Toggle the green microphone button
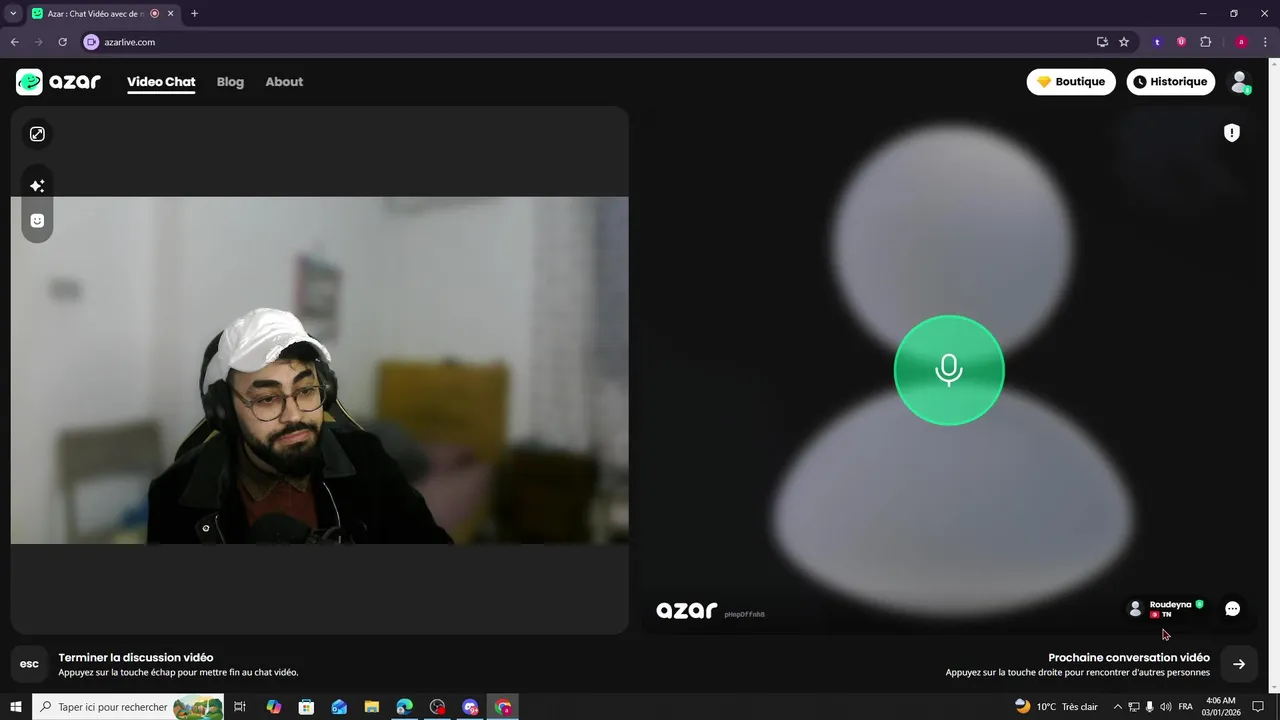 point(949,370)
